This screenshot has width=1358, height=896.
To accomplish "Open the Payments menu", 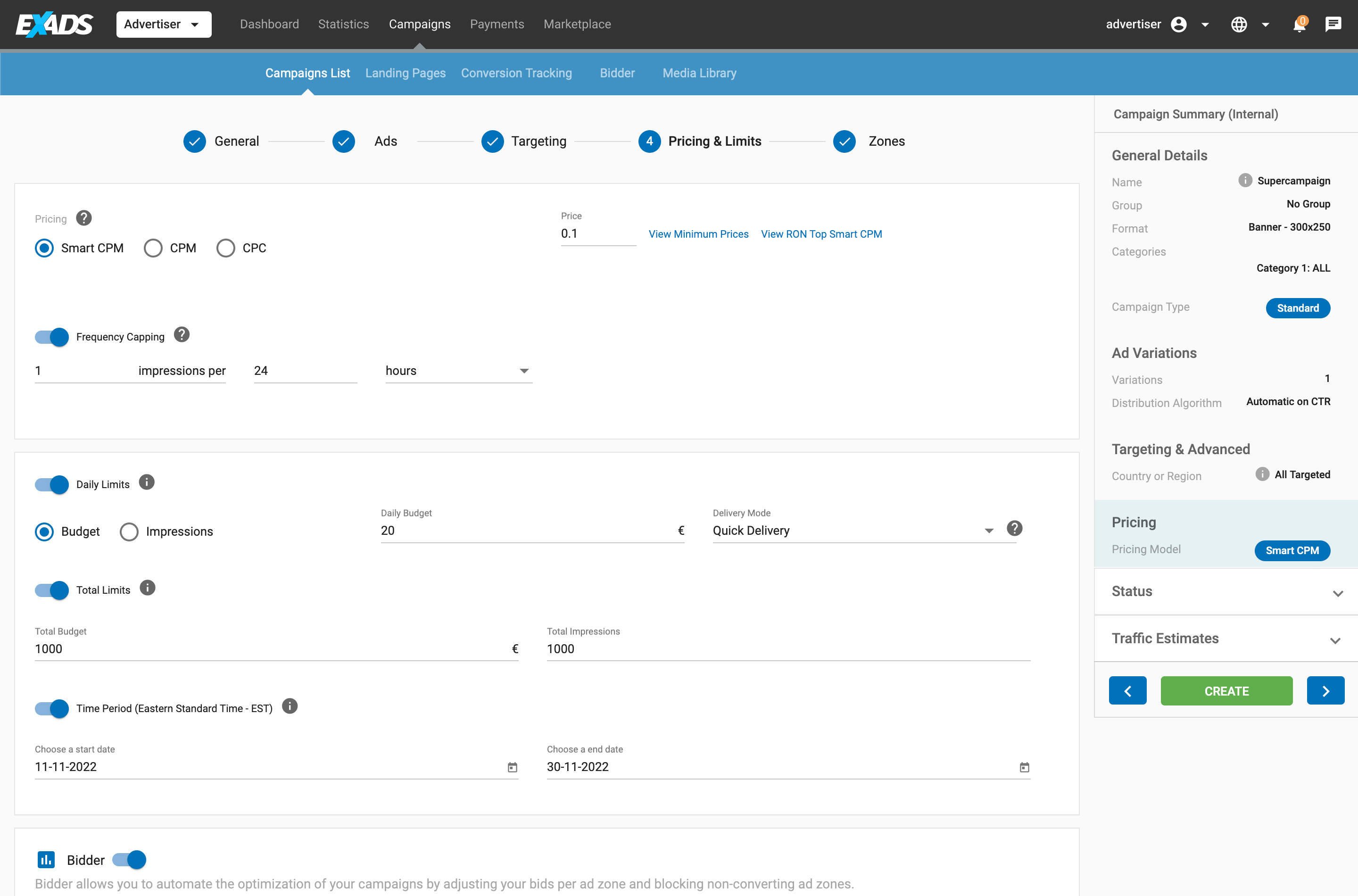I will pyautogui.click(x=497, y=24).
